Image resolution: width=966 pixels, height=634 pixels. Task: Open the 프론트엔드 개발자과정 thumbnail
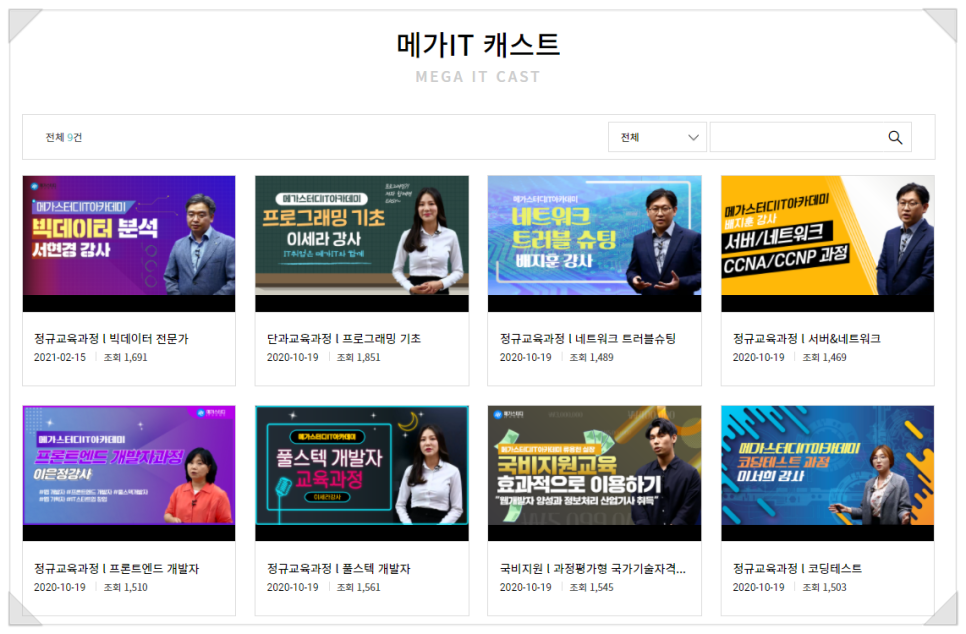129,473
